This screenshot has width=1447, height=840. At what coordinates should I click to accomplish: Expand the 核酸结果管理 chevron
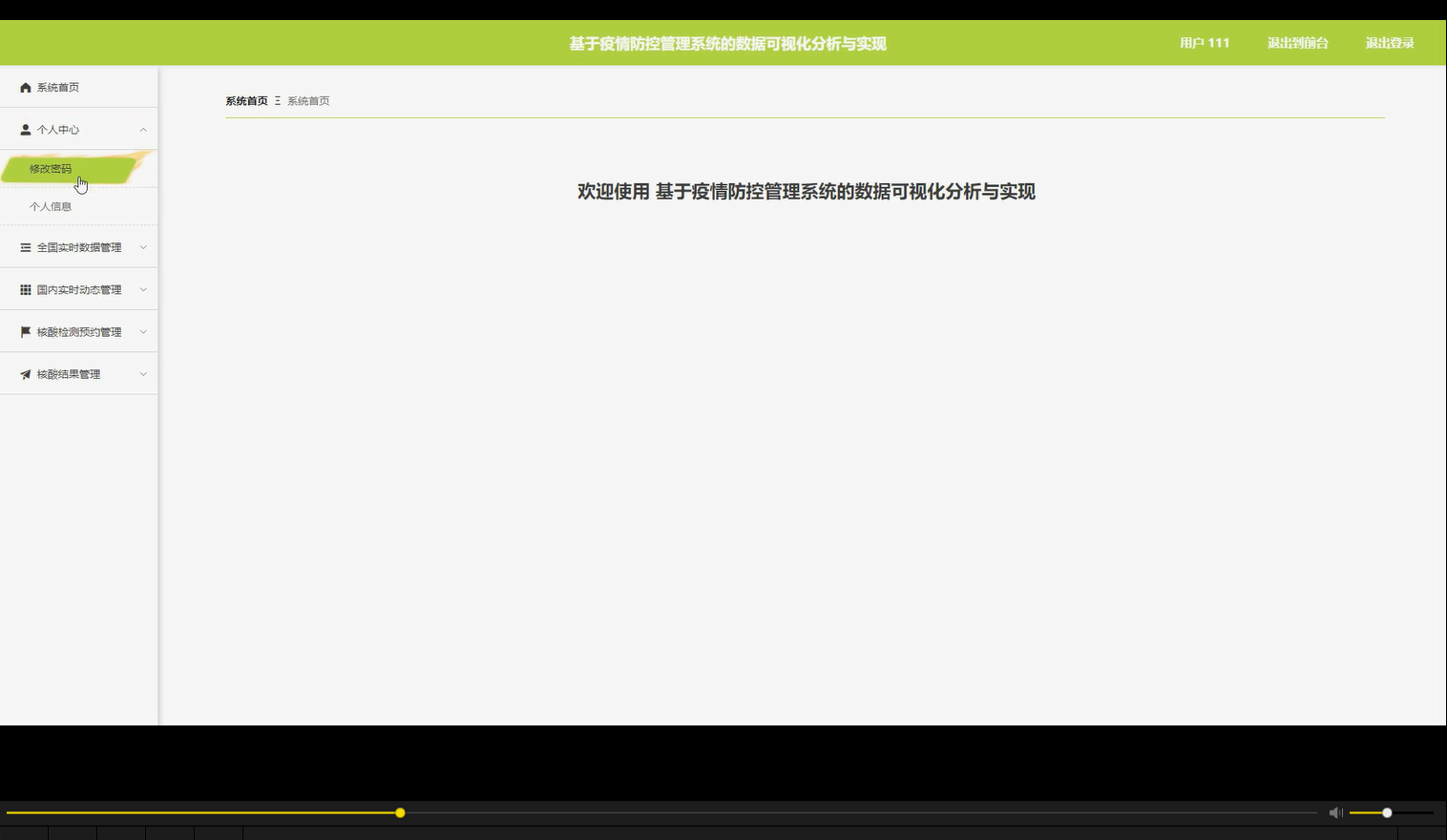point(143,374)
